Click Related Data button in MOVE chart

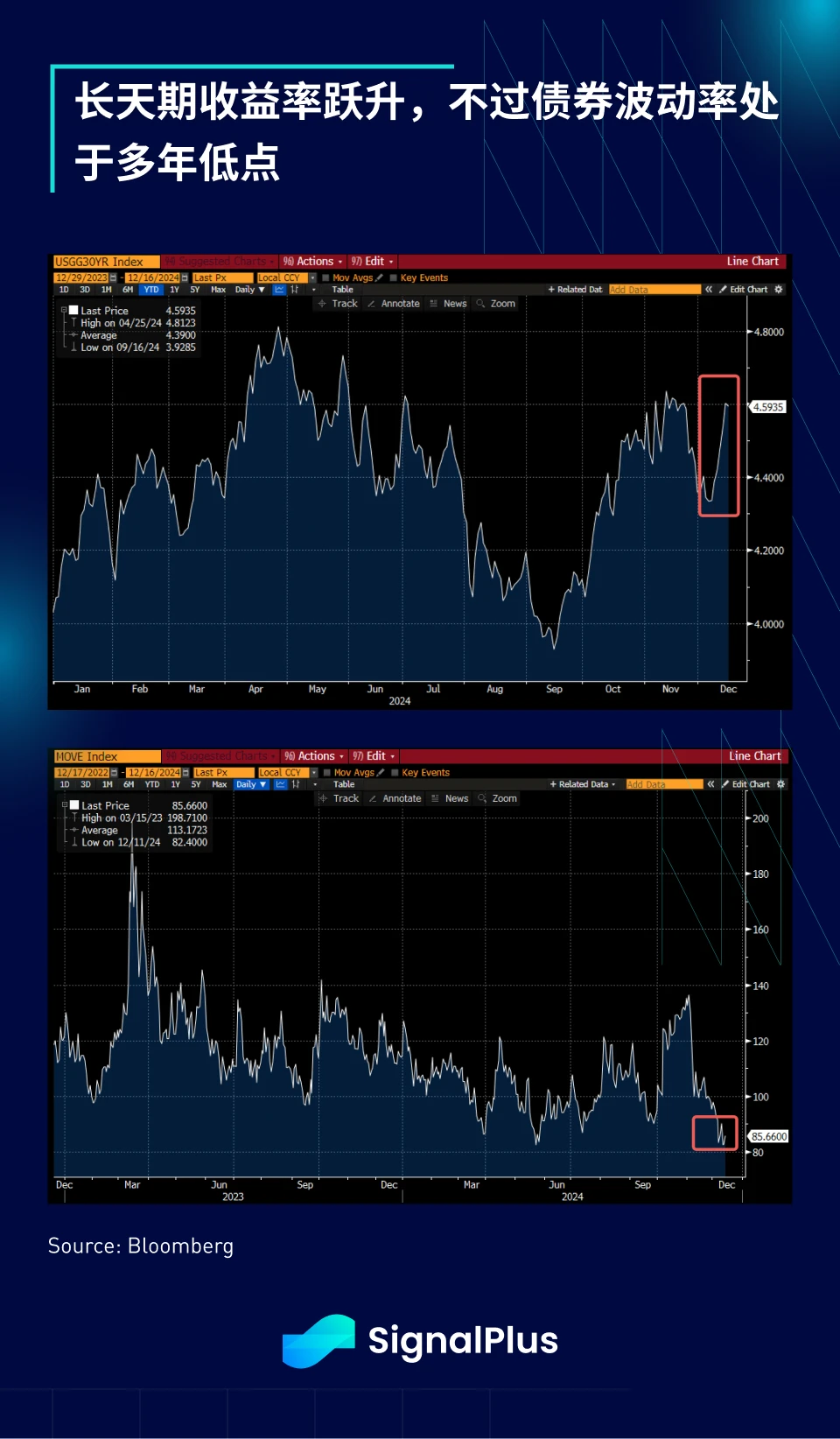point(582,784)
